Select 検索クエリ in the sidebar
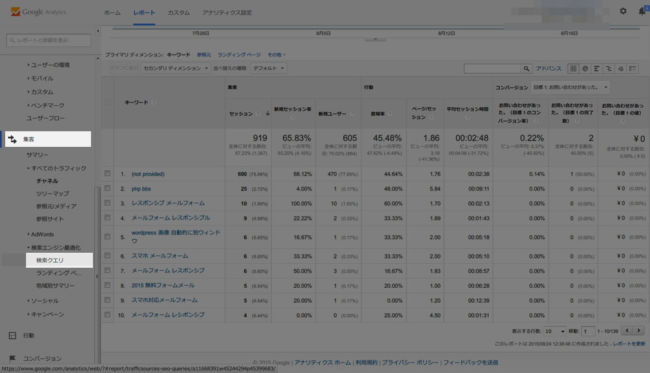Viewport: 650px width, 373px height. tap(59, 260)
